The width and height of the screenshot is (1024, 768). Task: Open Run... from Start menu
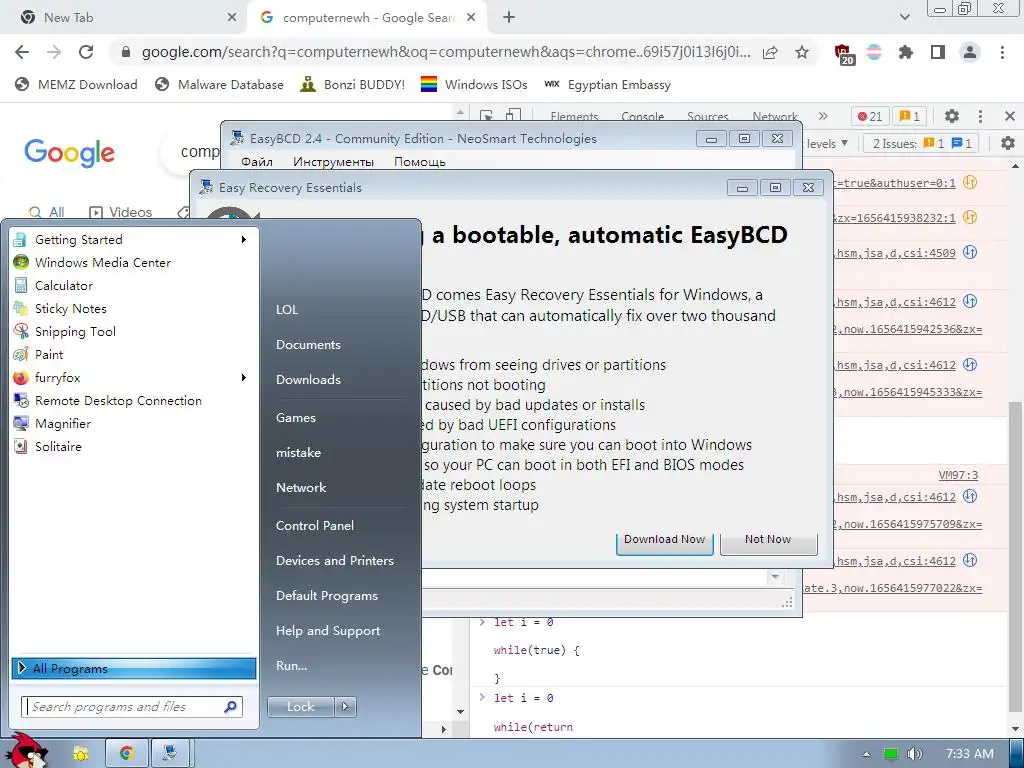click(x=291, y=665)
